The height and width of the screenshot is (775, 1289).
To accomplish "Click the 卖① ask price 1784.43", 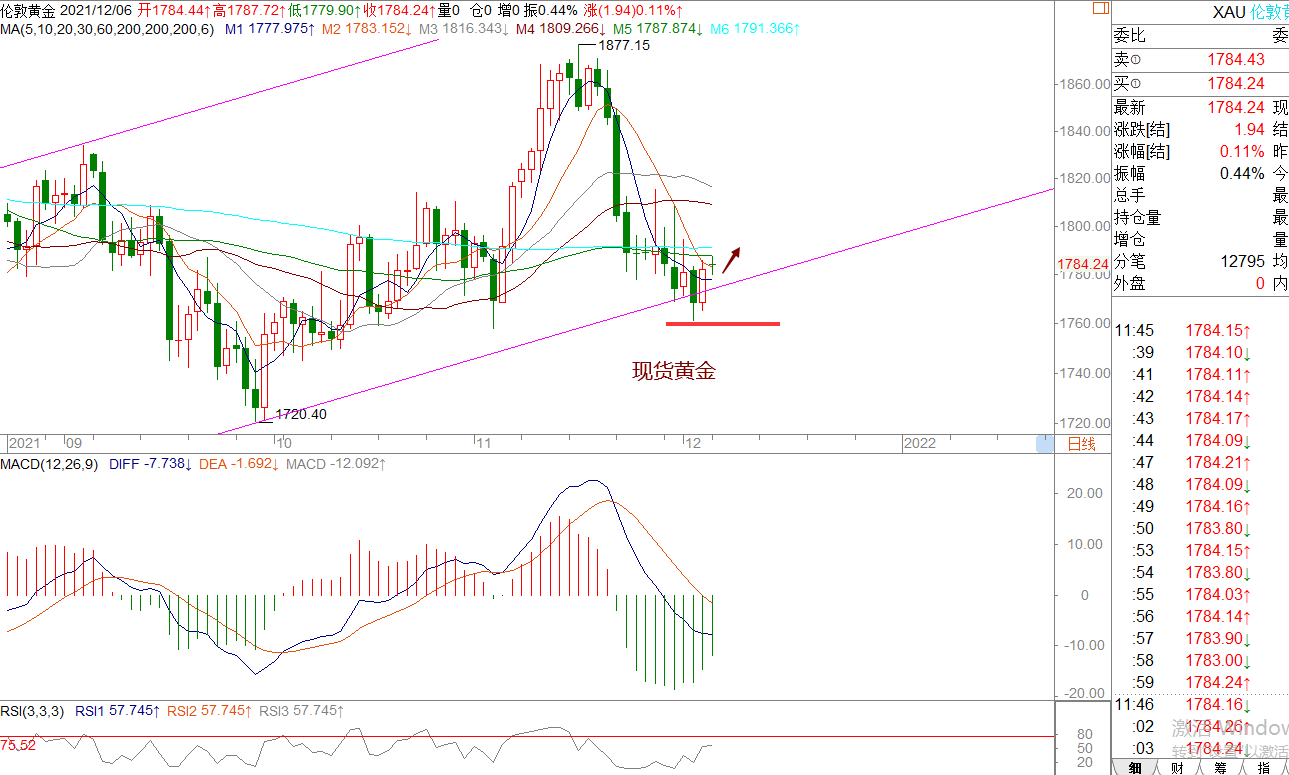I will (x=1236, y=60).
